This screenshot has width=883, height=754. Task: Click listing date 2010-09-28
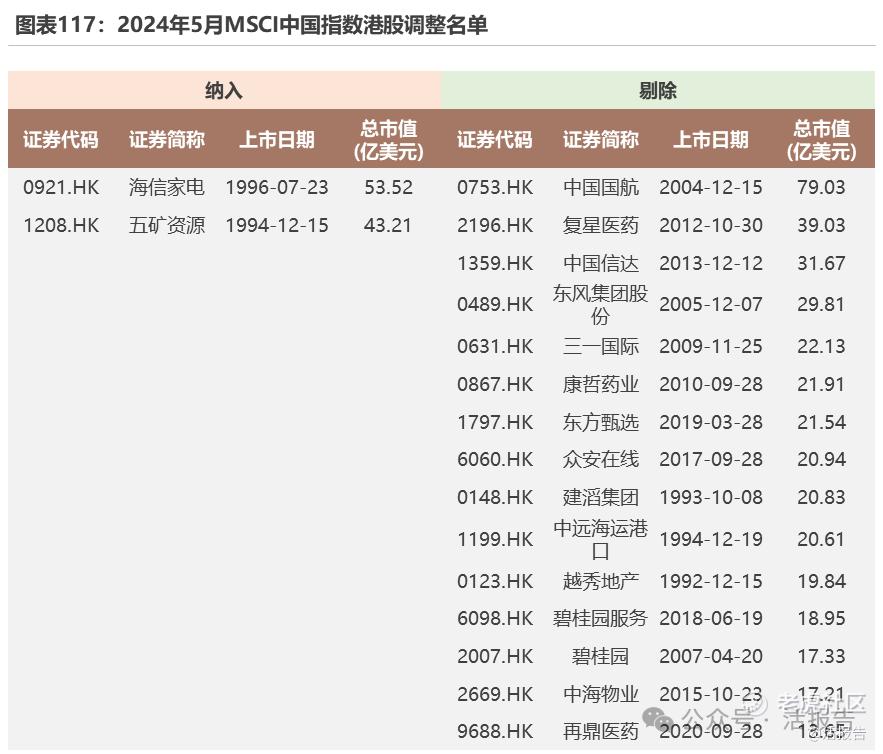pos(711,384)
